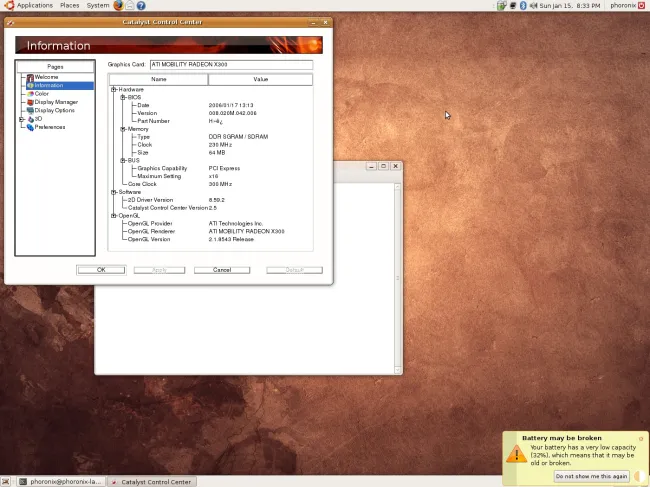The width and height of the screenshot is (650, 487).
Task: Click the scroll down arrow in background window
Action: coord(398,370)
